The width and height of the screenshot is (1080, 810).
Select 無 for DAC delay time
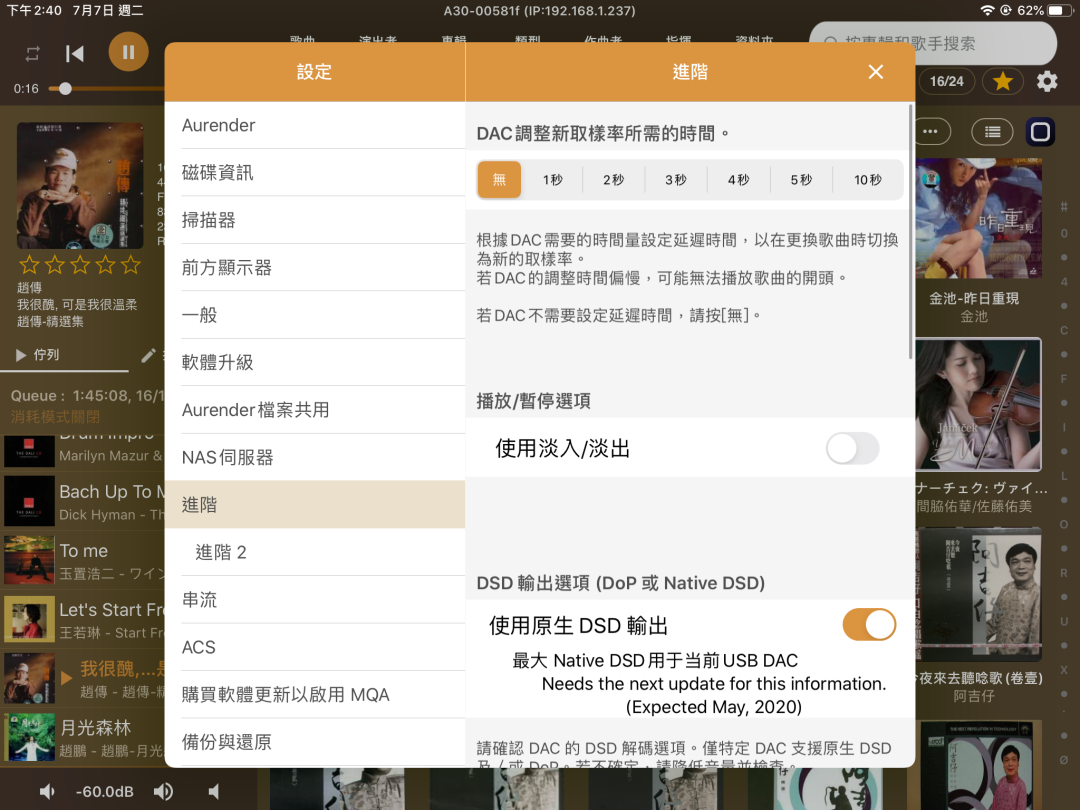(498, 179)
